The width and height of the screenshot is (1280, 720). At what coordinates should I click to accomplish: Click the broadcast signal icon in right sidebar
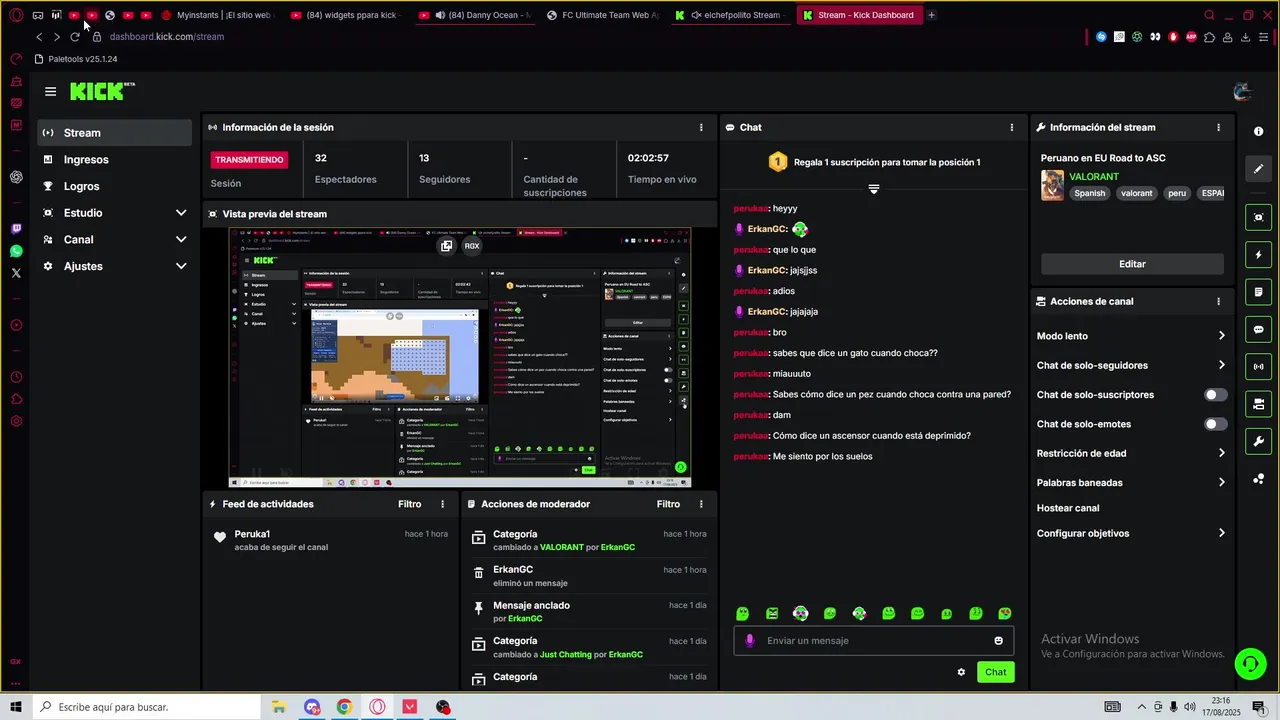(1258, 366)
